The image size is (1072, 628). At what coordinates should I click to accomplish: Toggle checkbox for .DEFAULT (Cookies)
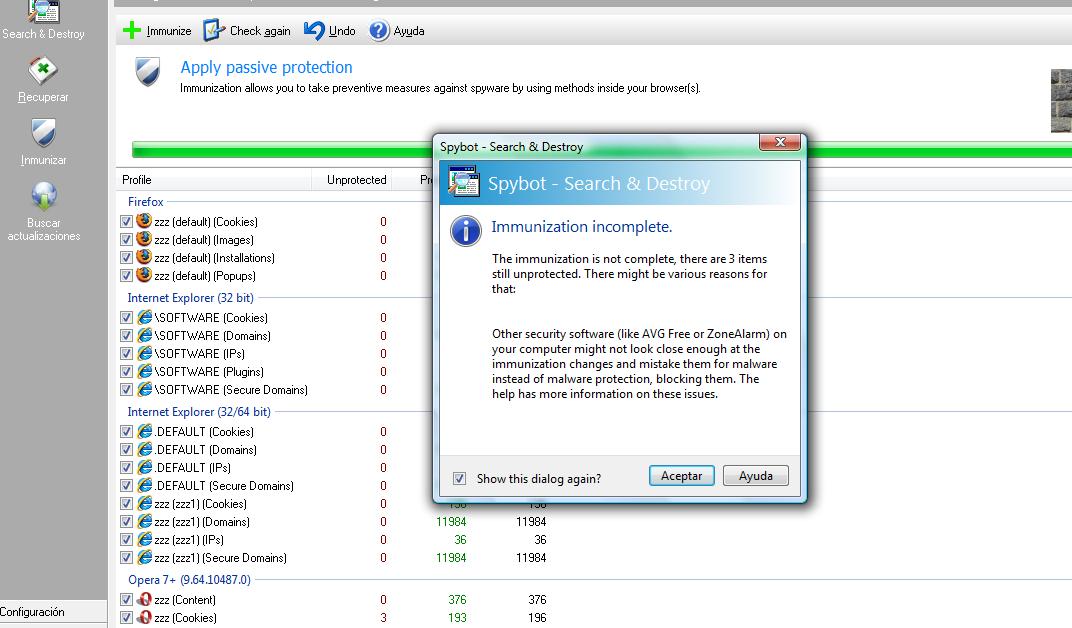coord(126,432)
